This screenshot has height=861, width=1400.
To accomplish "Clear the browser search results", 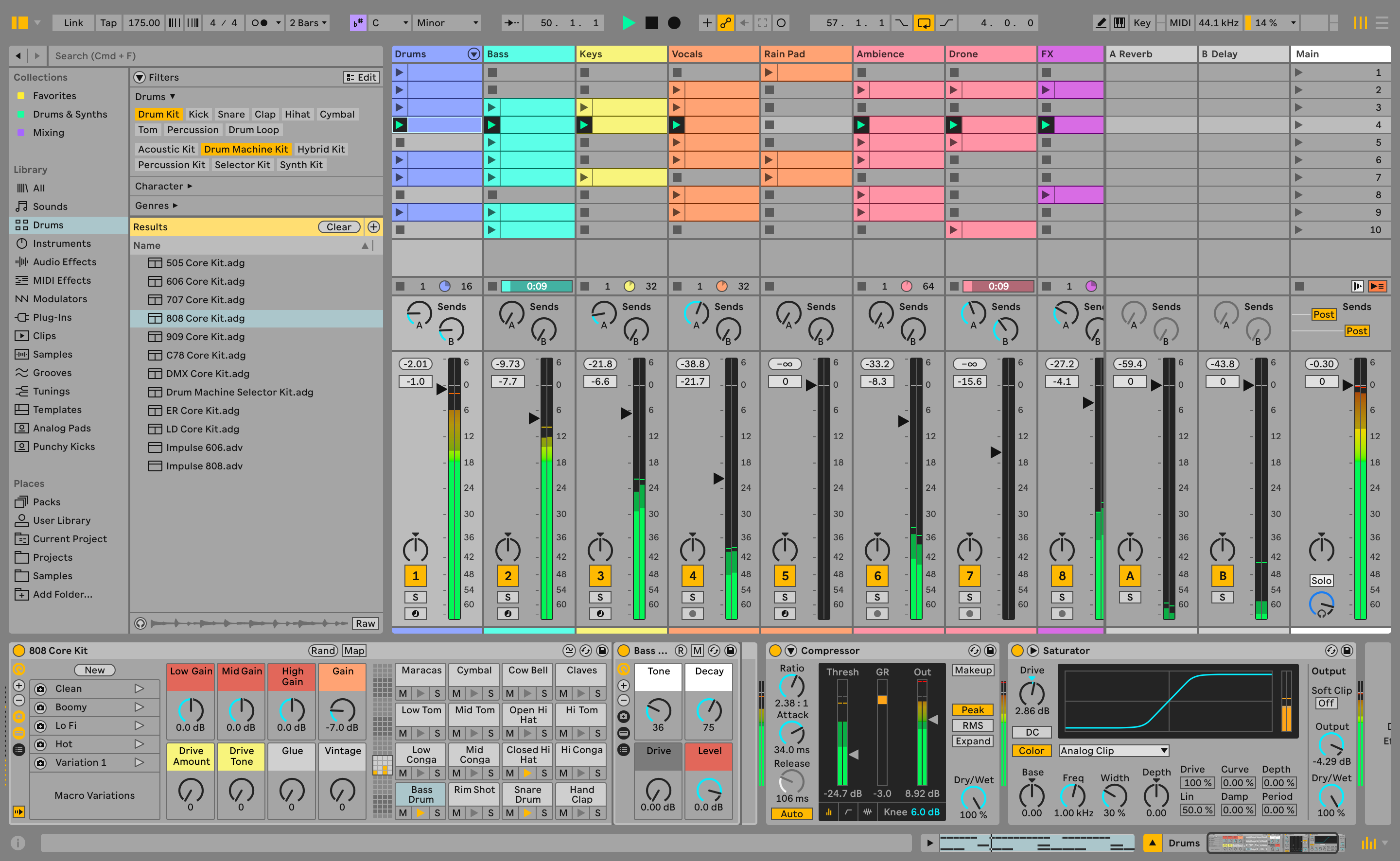I will [x=339, y=226].
